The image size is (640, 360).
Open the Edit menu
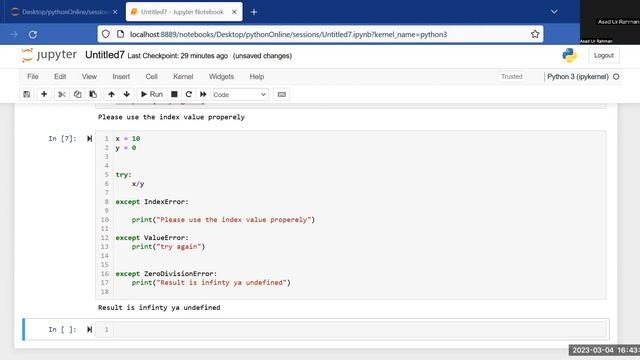[60, 76]
